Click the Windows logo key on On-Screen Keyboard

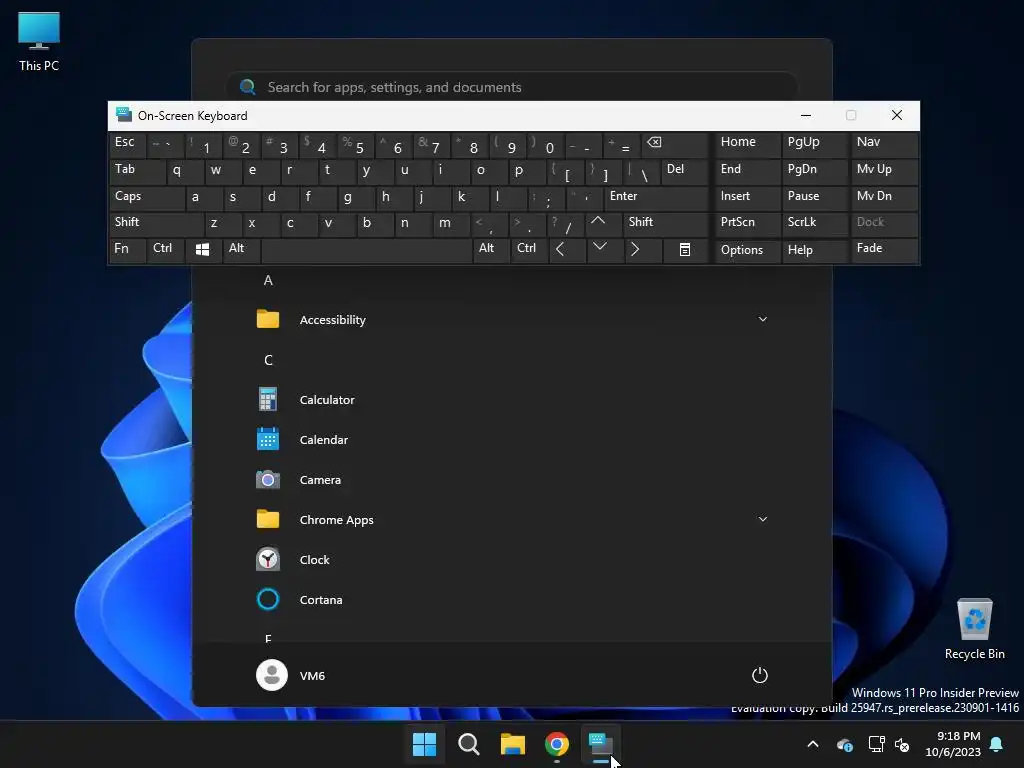point(202,250)
